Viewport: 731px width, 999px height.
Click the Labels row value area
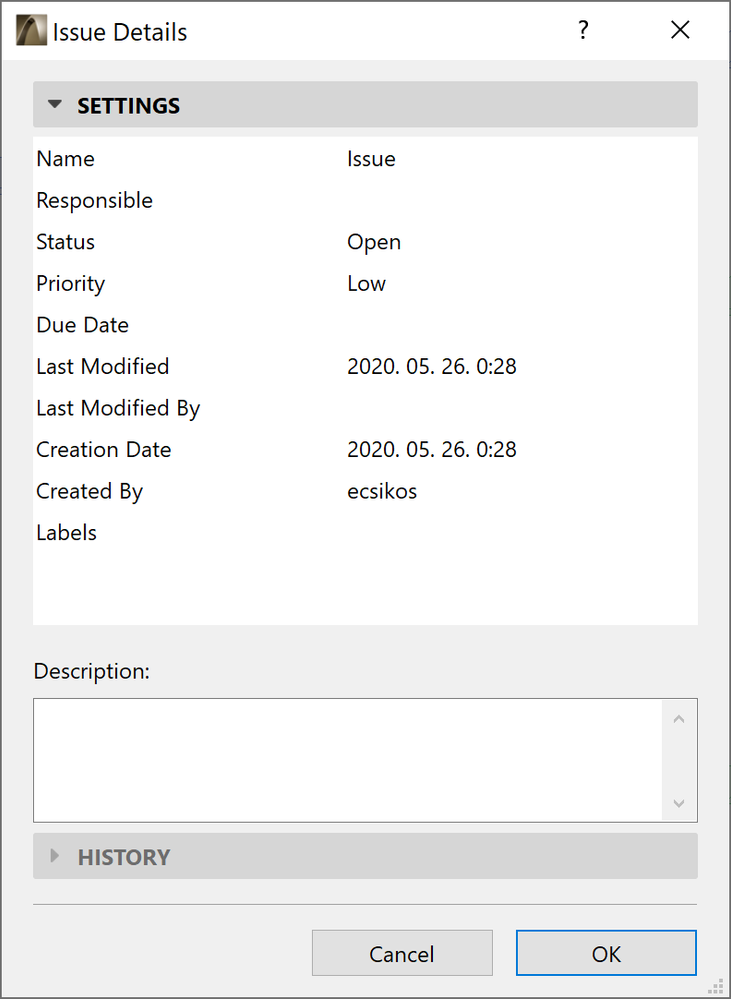[x=500, y=533]
